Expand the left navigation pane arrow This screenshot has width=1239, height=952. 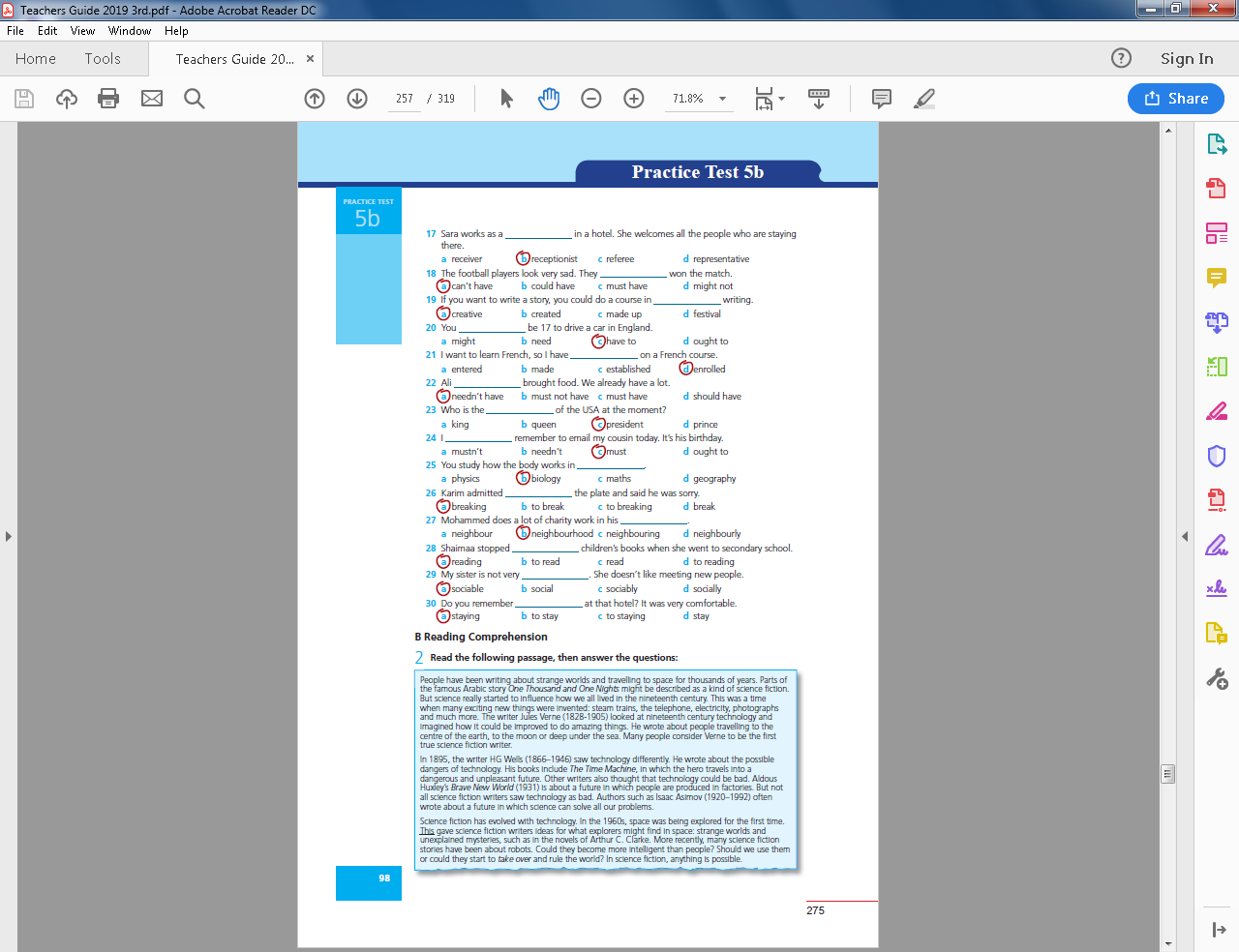pos(9,536)
